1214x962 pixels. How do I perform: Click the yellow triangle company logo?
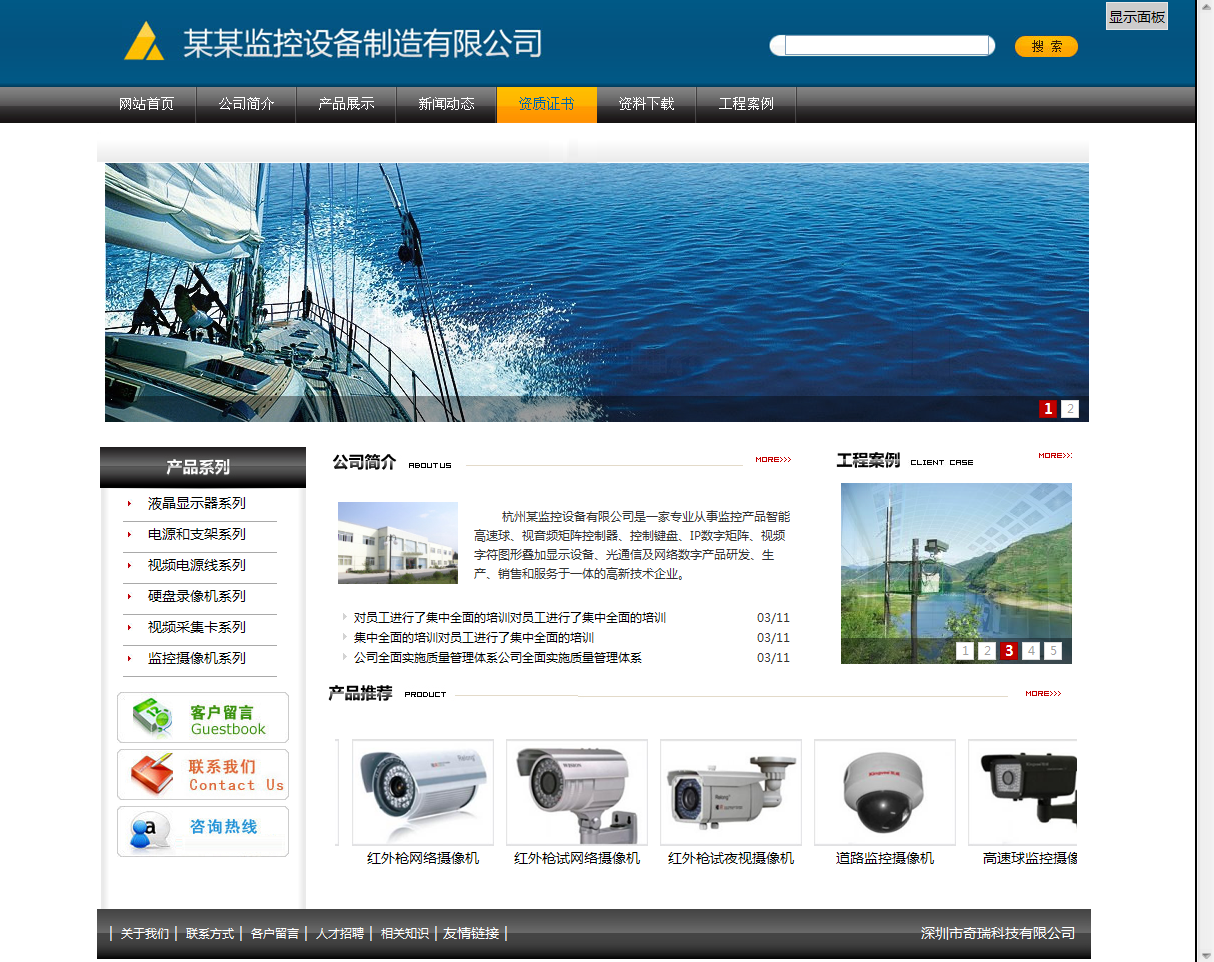tap(144, 42)
